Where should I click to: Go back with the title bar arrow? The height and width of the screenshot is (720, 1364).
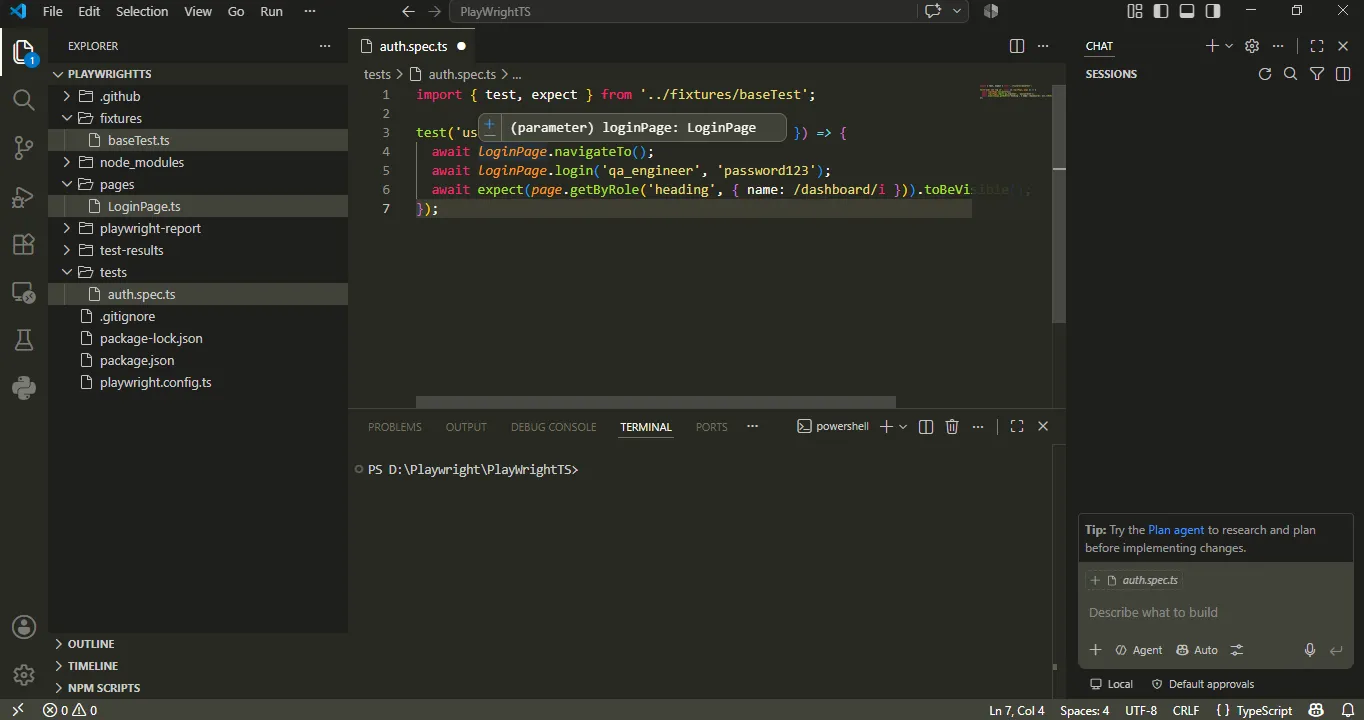click(408, 12)
